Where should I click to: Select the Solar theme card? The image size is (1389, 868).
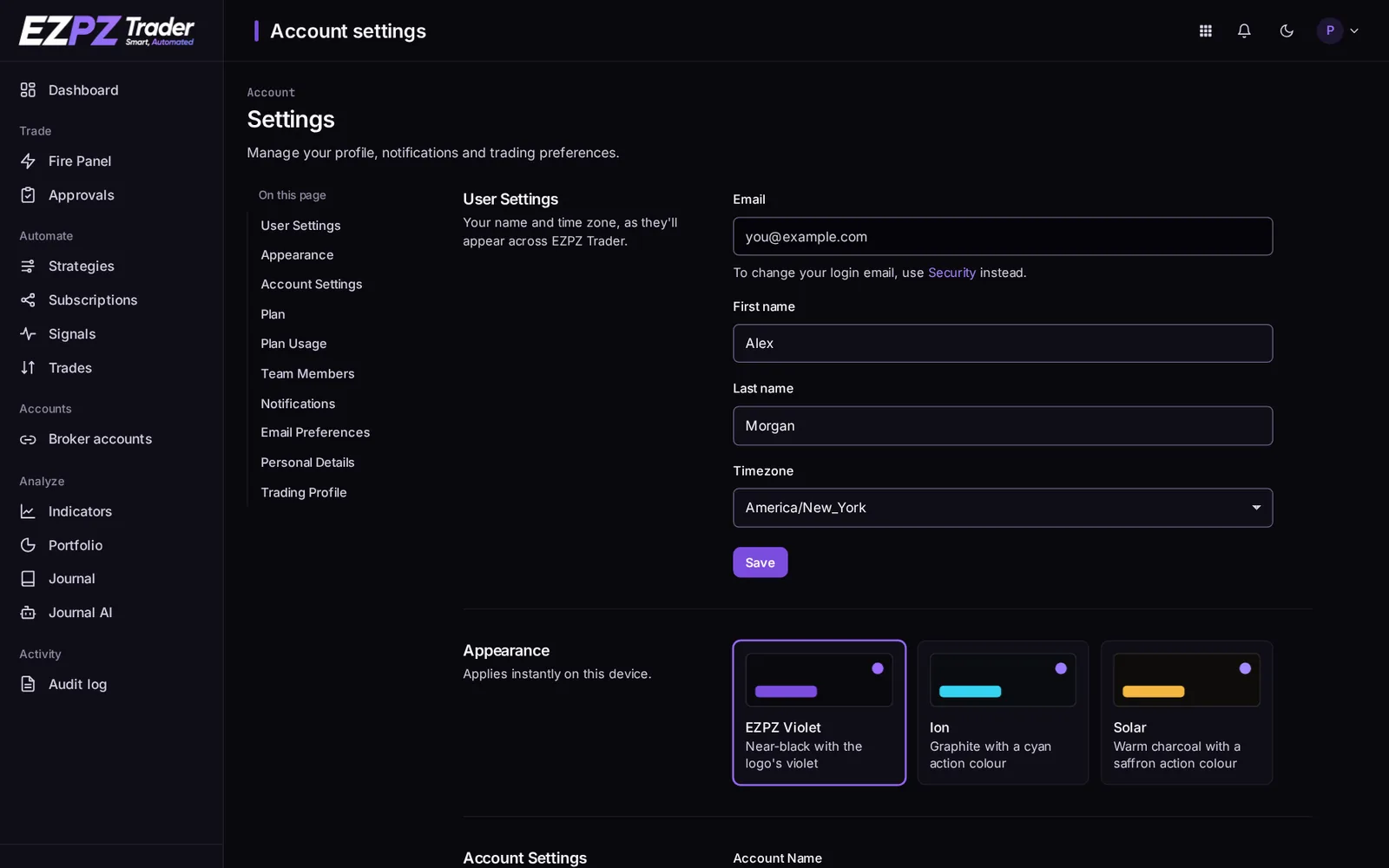pyautogui.click(x=1187, y=713)
